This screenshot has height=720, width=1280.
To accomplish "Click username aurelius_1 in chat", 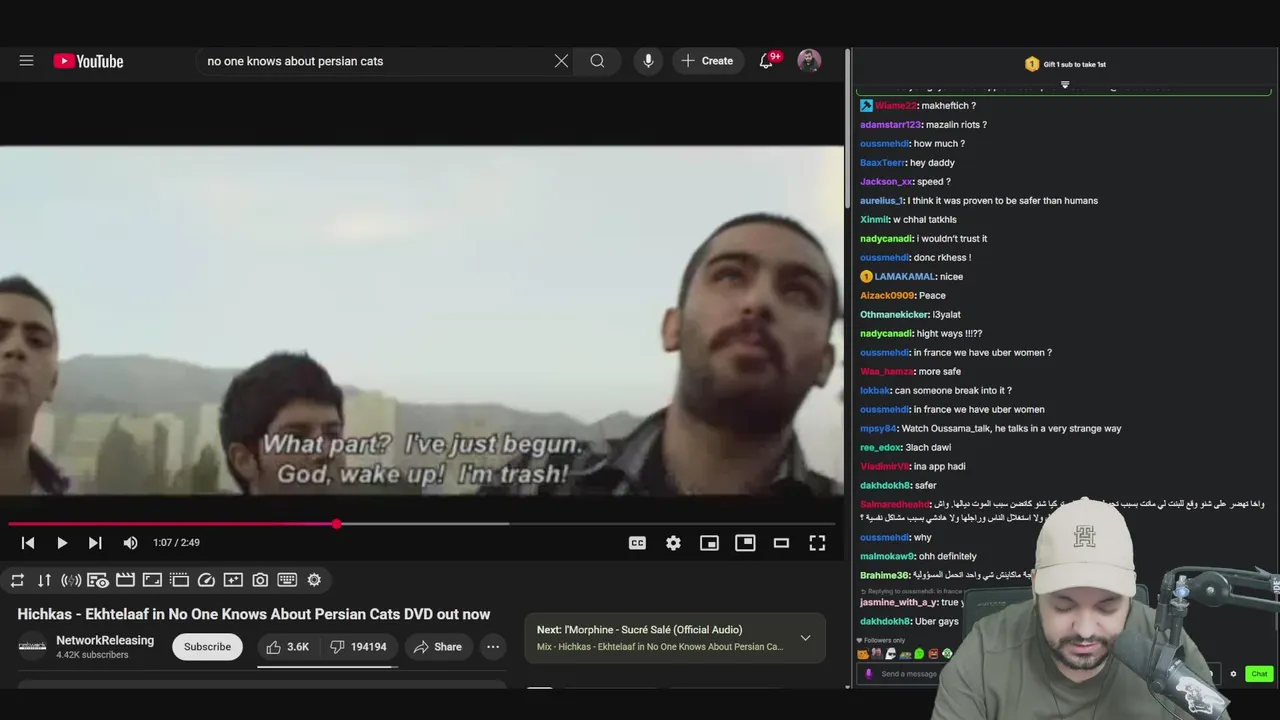I will (x=881, y=201).
